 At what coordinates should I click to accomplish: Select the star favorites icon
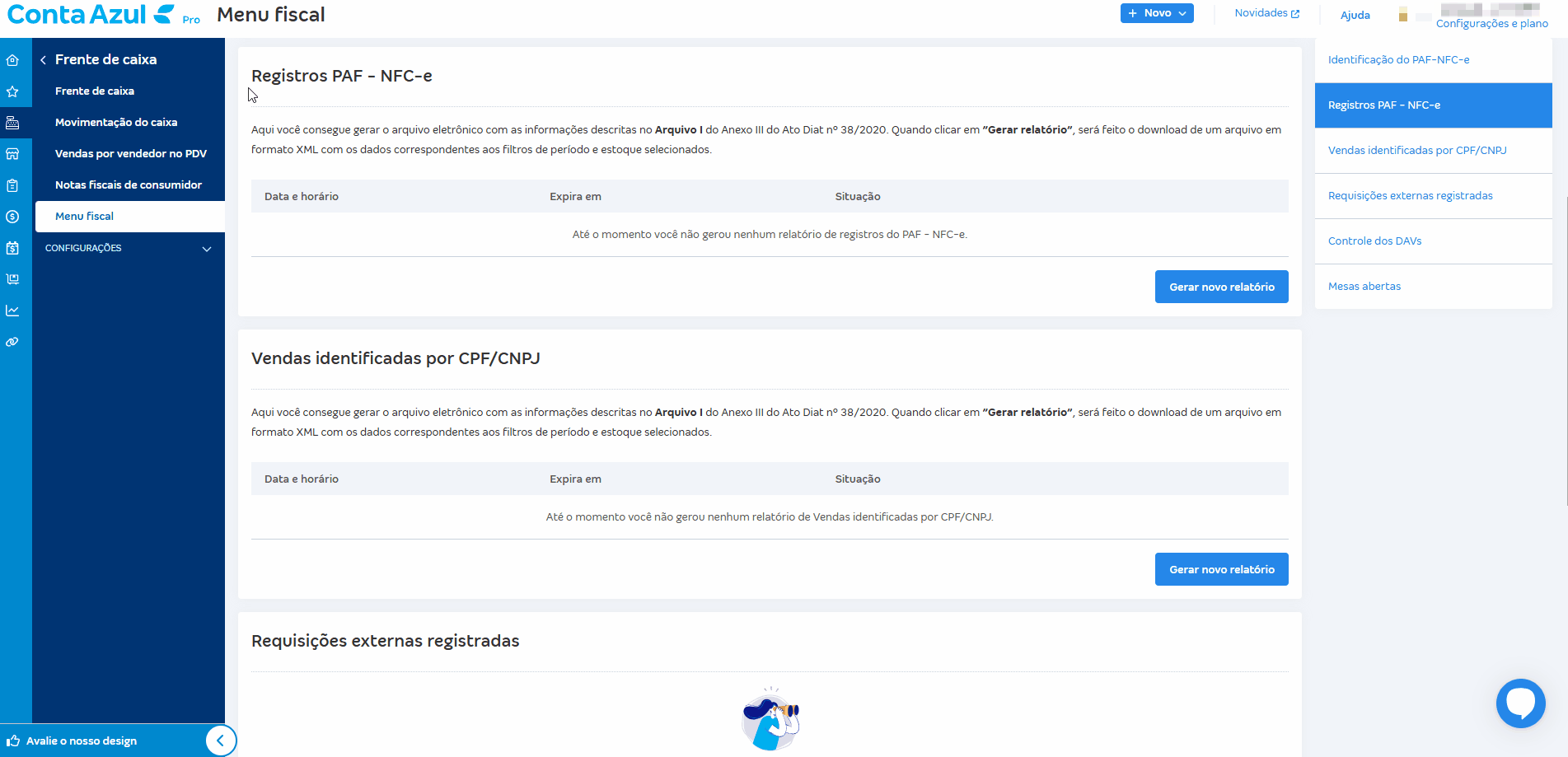point(14,91)
